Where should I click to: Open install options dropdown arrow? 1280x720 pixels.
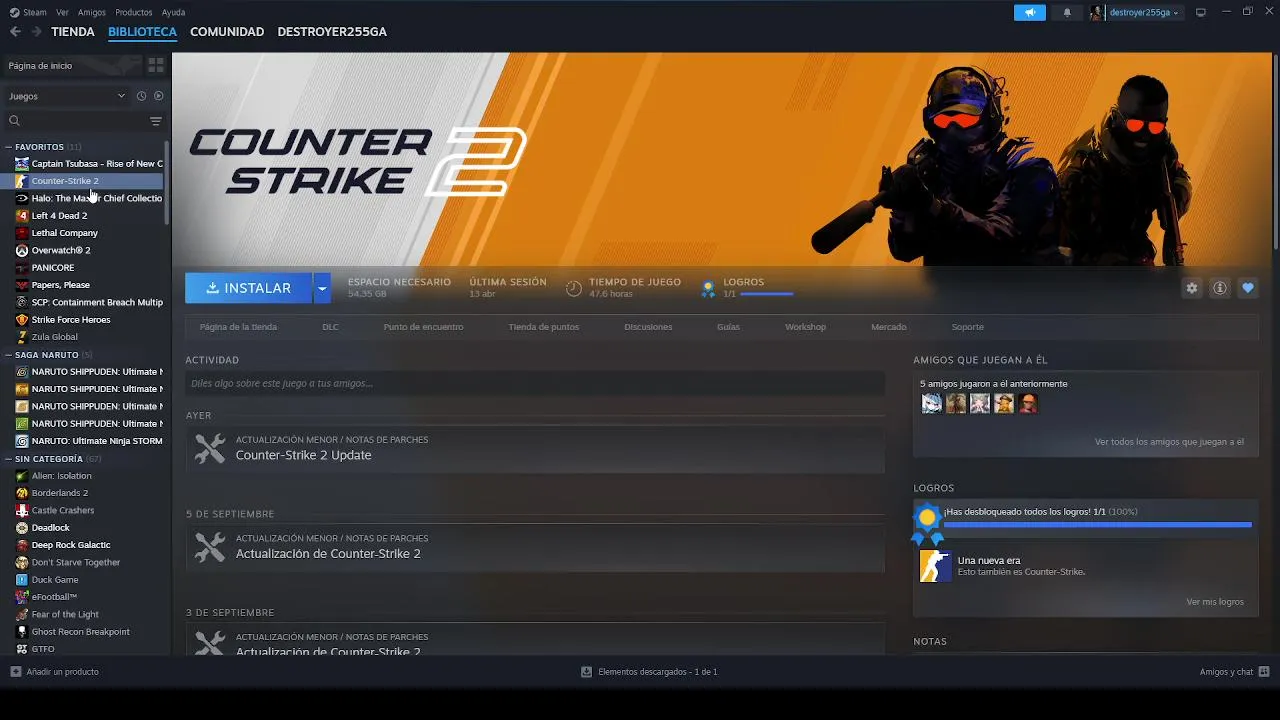pyautogui.click(x=321, y=288)
